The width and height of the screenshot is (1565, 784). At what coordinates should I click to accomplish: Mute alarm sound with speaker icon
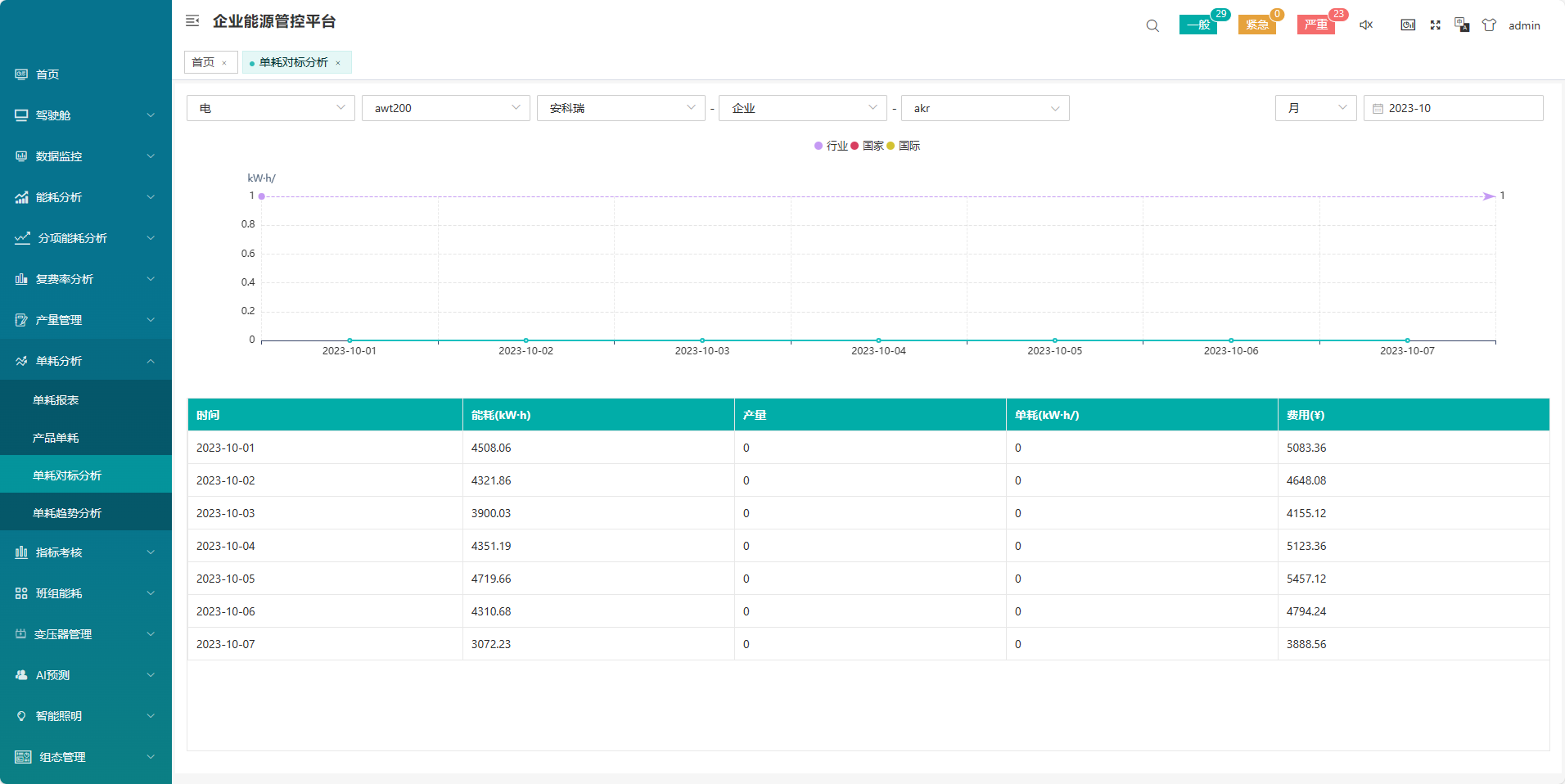click(x=1366, y=25)
